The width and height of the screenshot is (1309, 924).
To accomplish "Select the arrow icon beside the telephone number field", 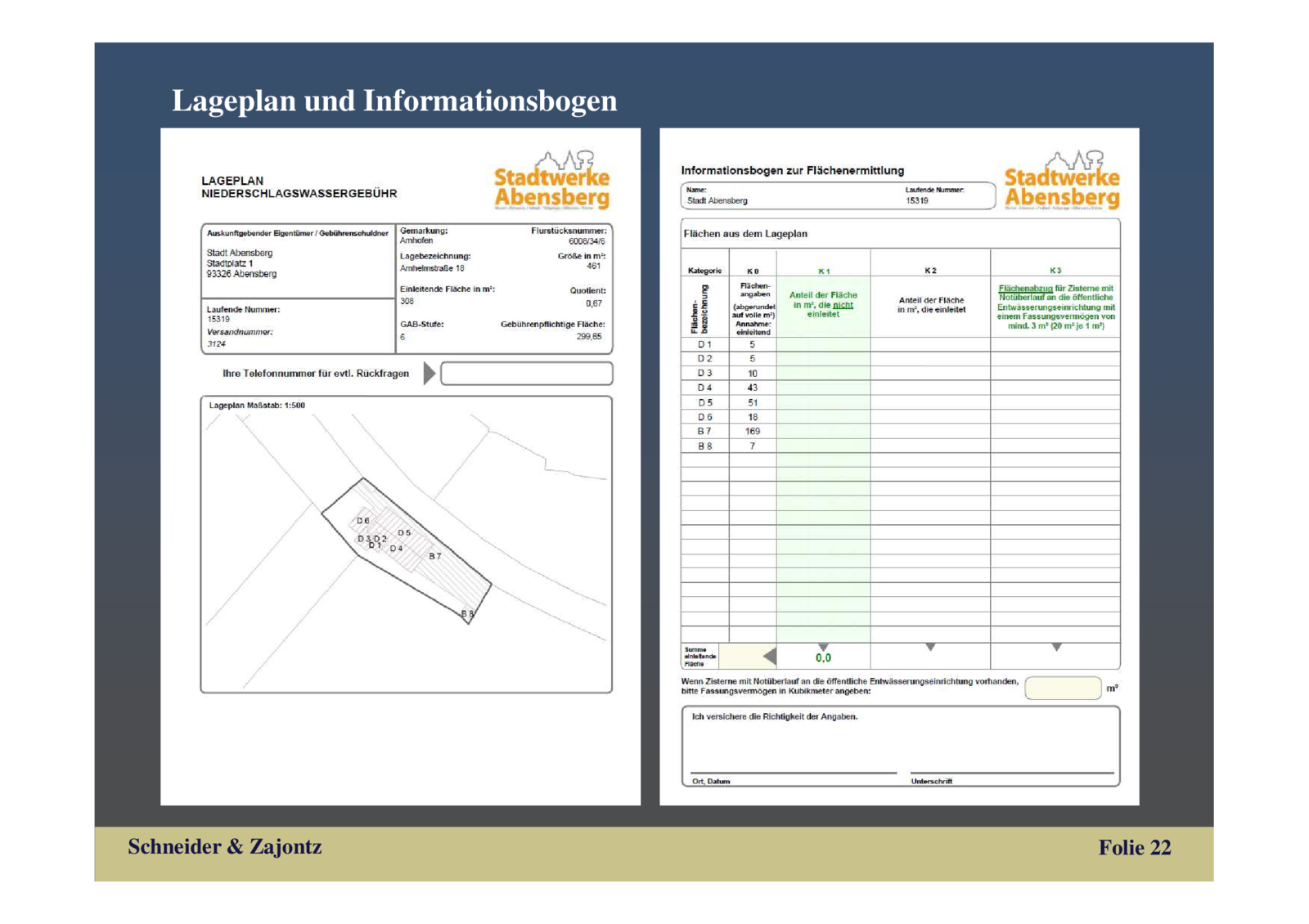I will click(429, 373).
